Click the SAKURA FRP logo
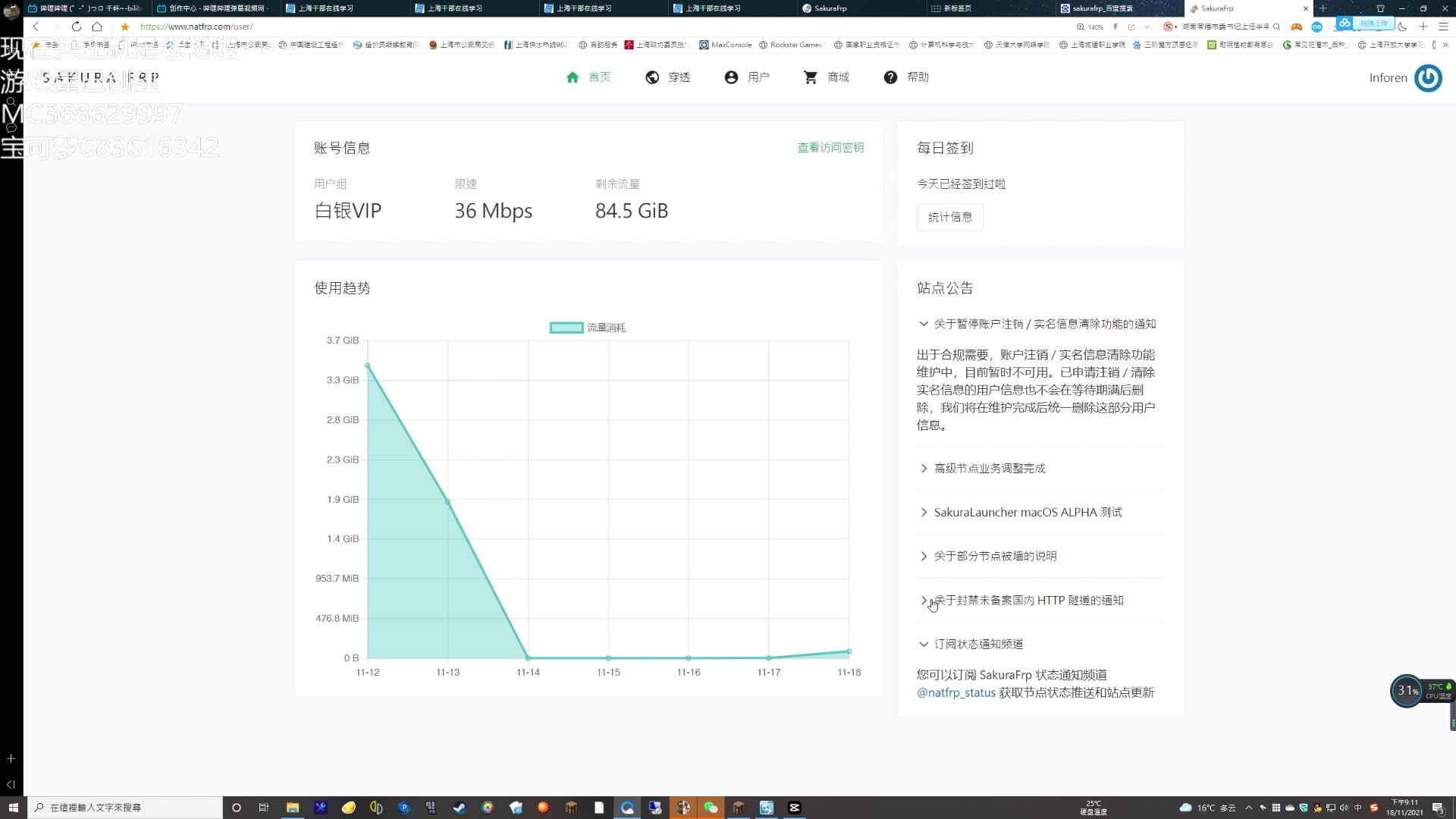Image resolution: width=1456 pixels, height=819 pixels. (101, 77)
